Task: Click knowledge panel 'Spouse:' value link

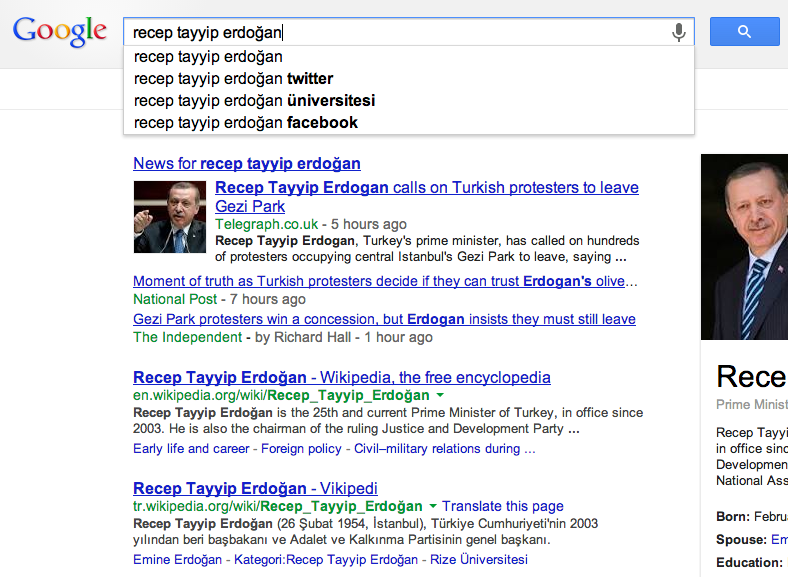Action: [x=779, y=539]
